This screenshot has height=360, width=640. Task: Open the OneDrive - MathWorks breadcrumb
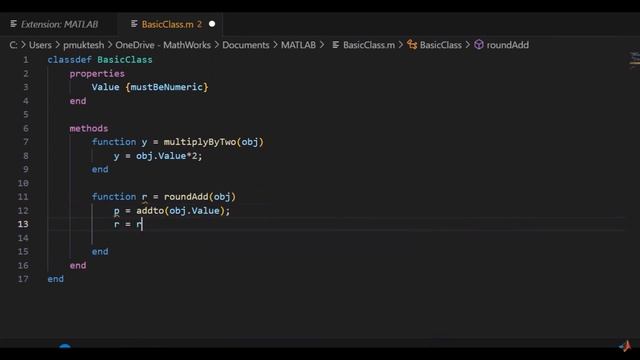click(163, 45)
